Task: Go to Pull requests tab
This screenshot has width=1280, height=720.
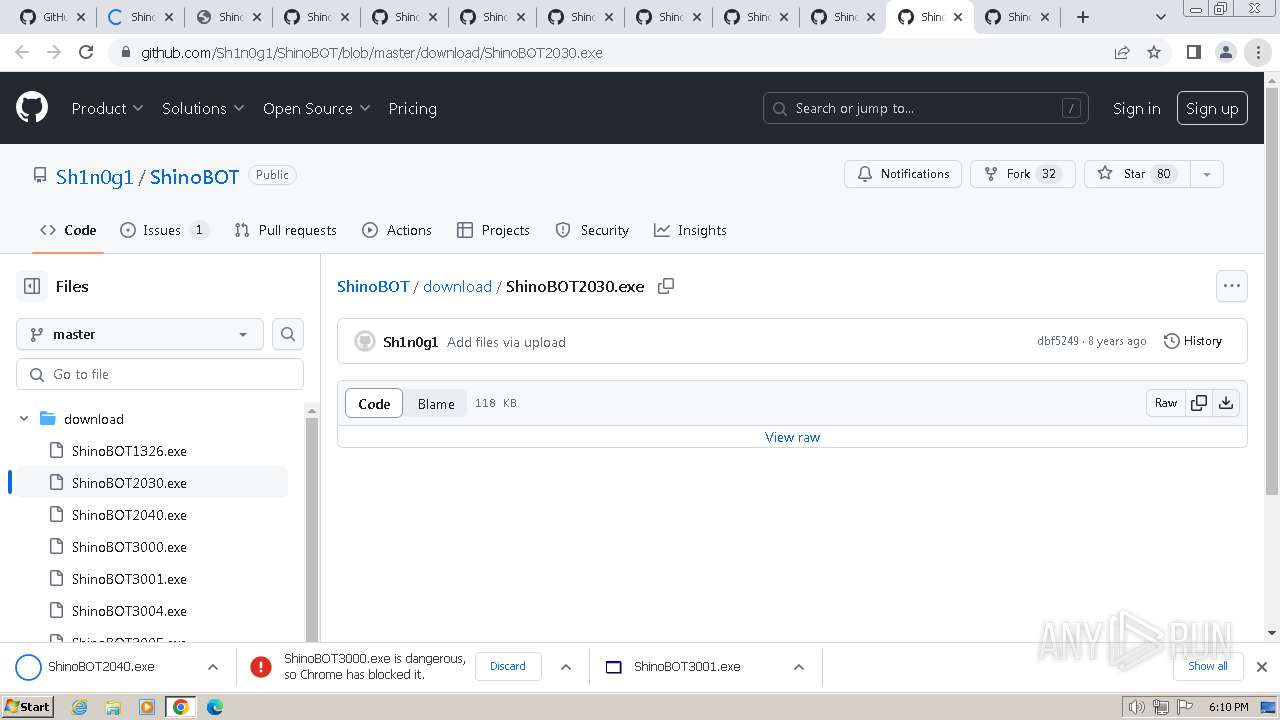Action: 286,230
